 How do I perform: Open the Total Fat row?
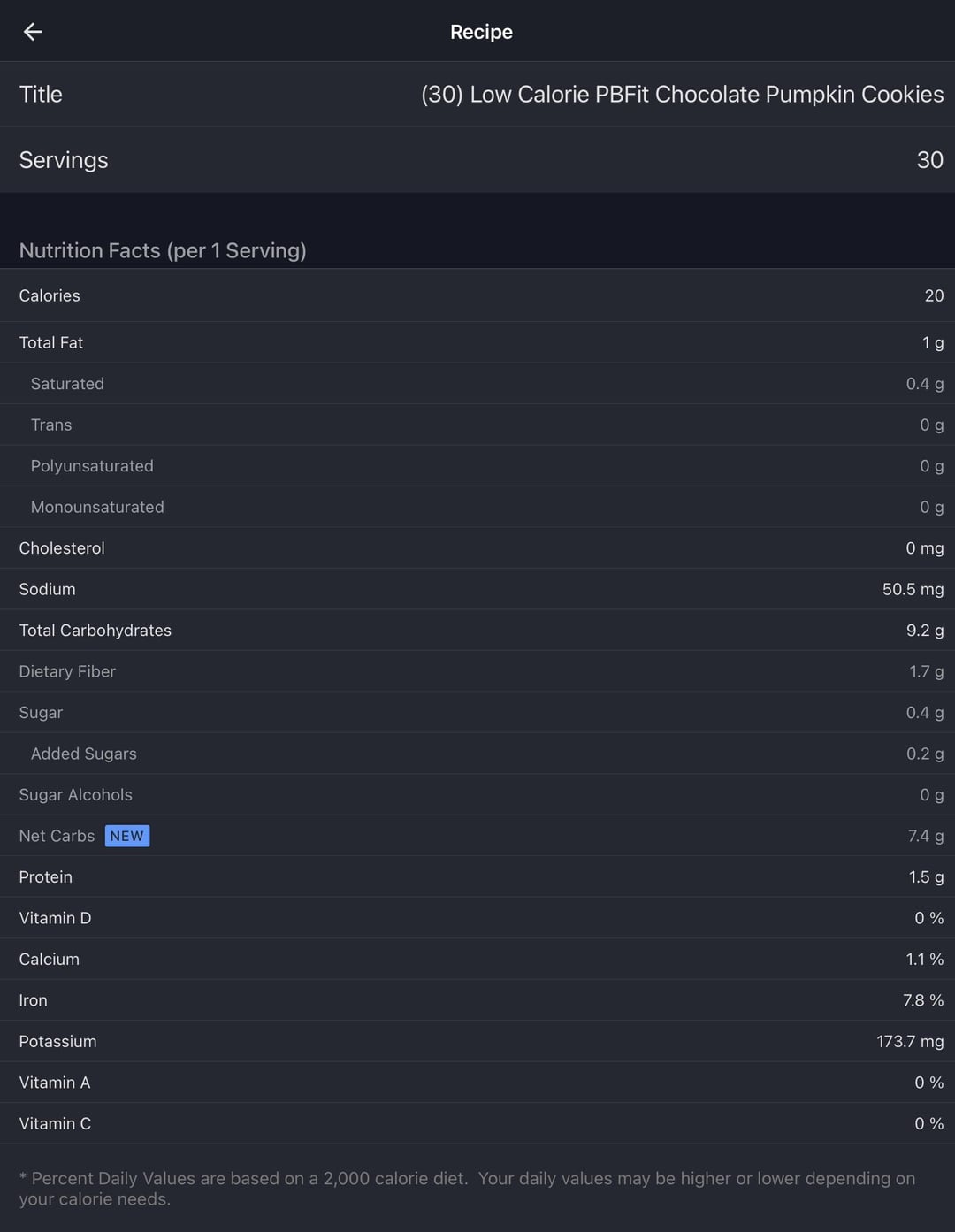(477, 342)
